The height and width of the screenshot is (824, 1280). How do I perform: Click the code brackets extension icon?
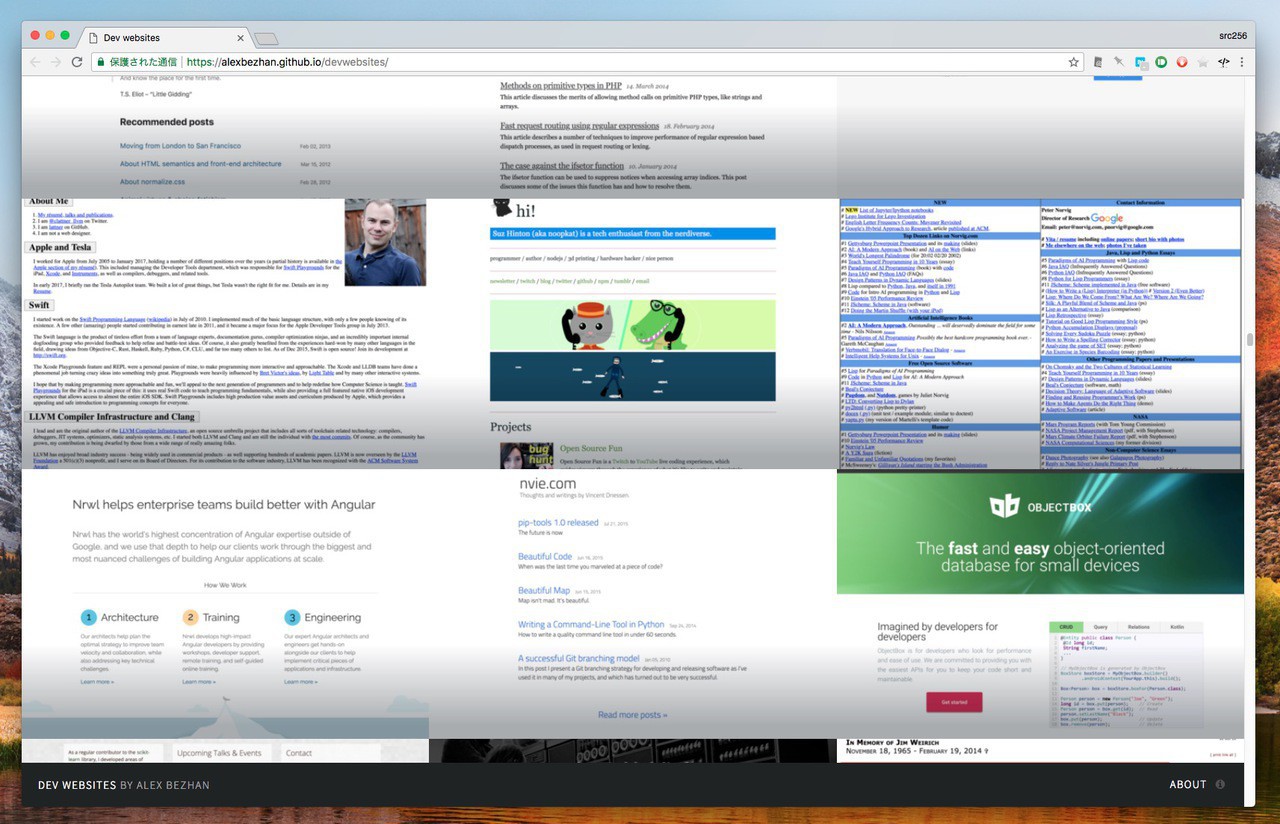pyautogui.click(x=1223, y=62)
